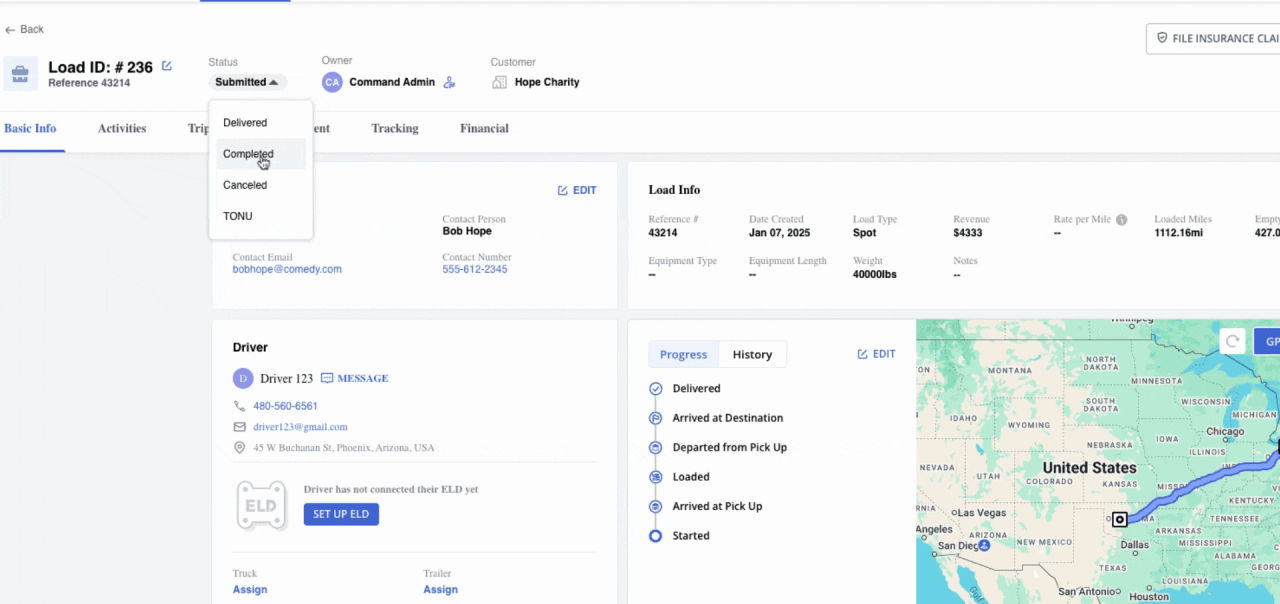
Task: Click the pencil icon beside Load ID
Action: pos(167,66)
